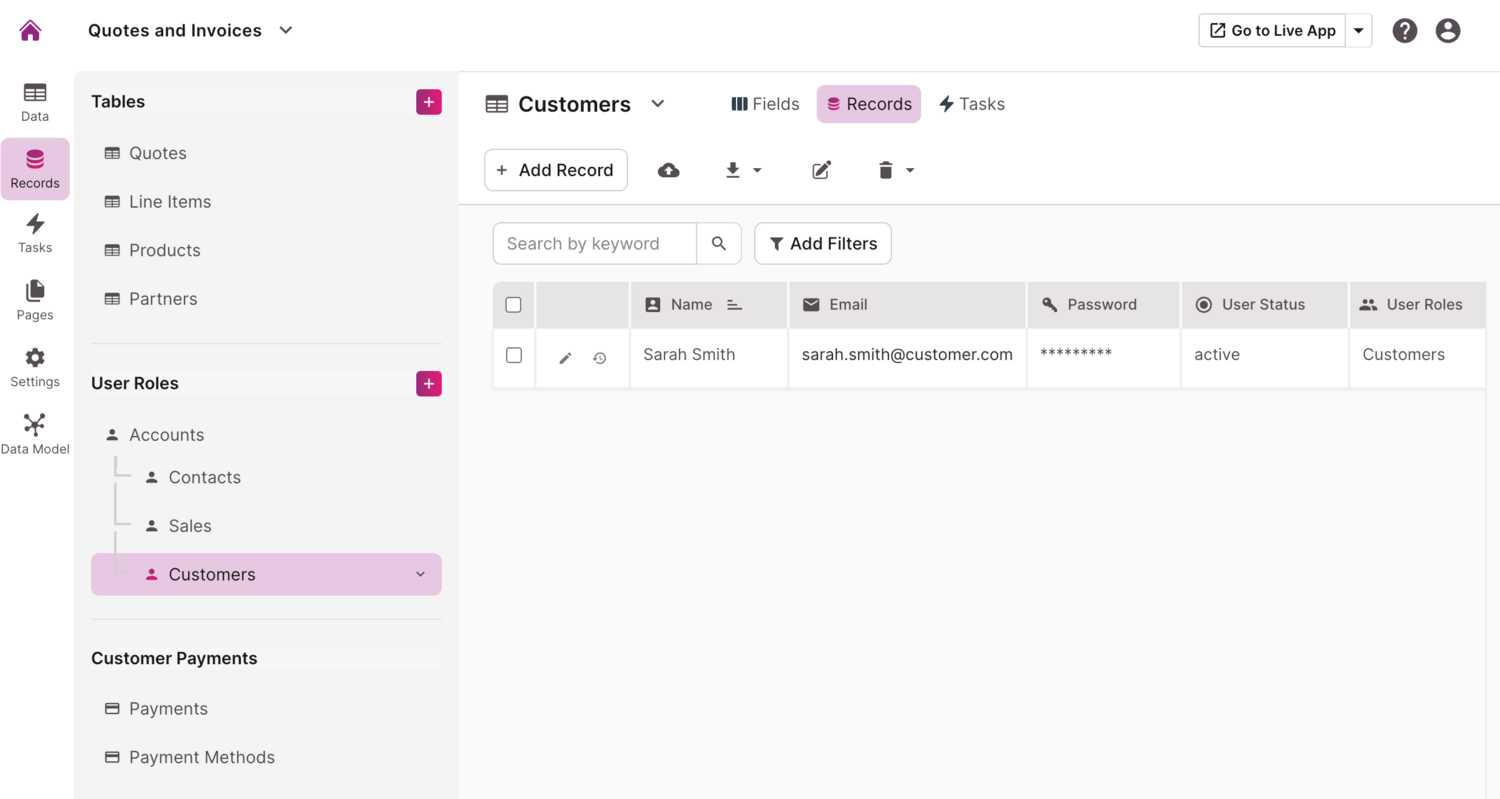This screenshot has width=1500, height=799.
Task: View Sarah Smith's record history icon
Action: [600, 357]
